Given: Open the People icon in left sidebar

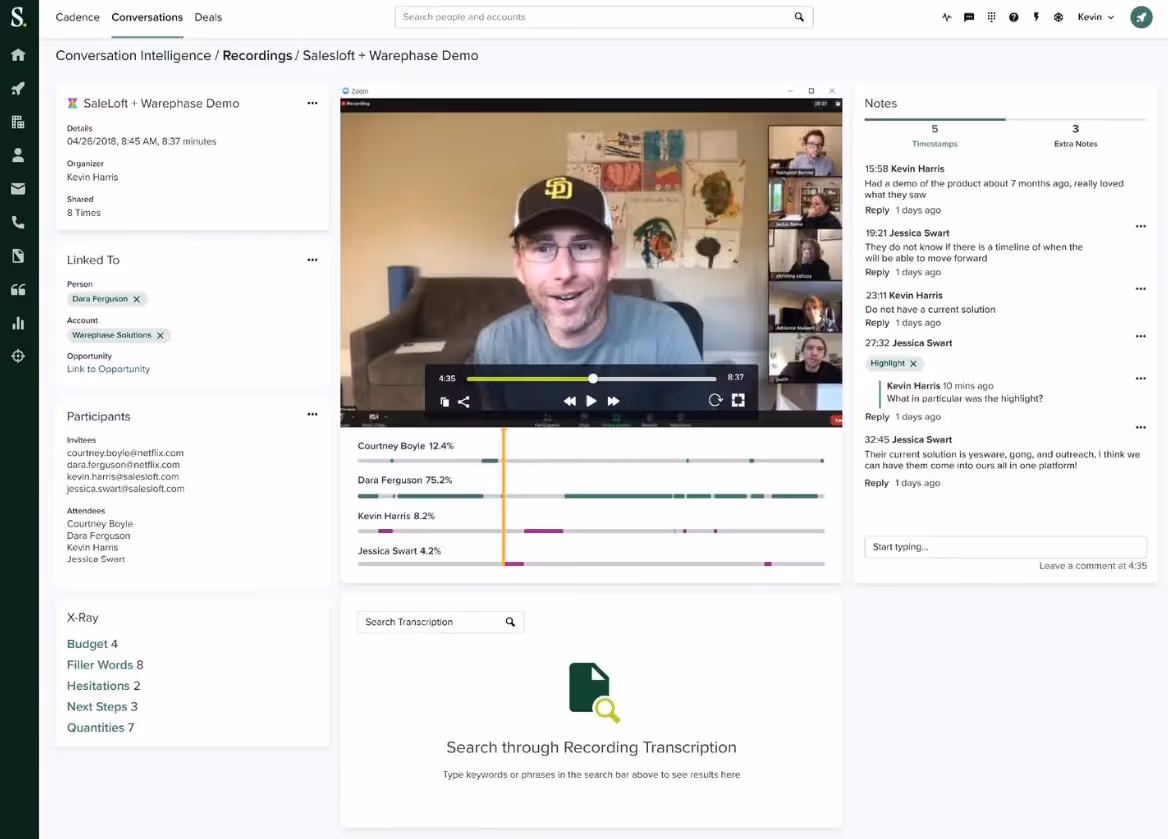Looking at the screenshot, I should pos(18,155).
